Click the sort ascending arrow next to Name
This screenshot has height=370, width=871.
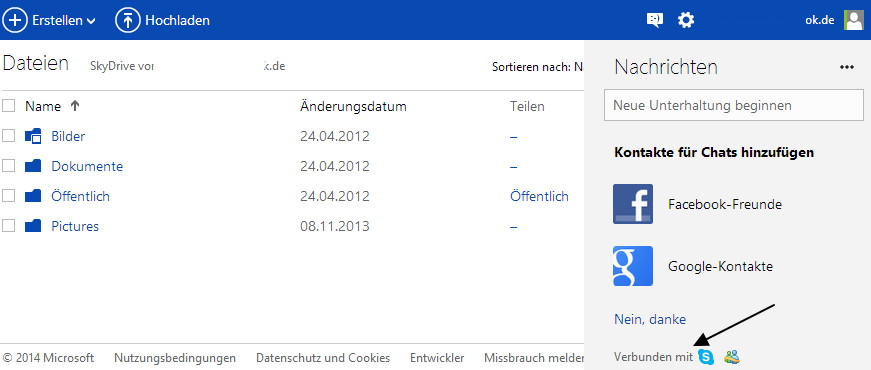(75, 106)
